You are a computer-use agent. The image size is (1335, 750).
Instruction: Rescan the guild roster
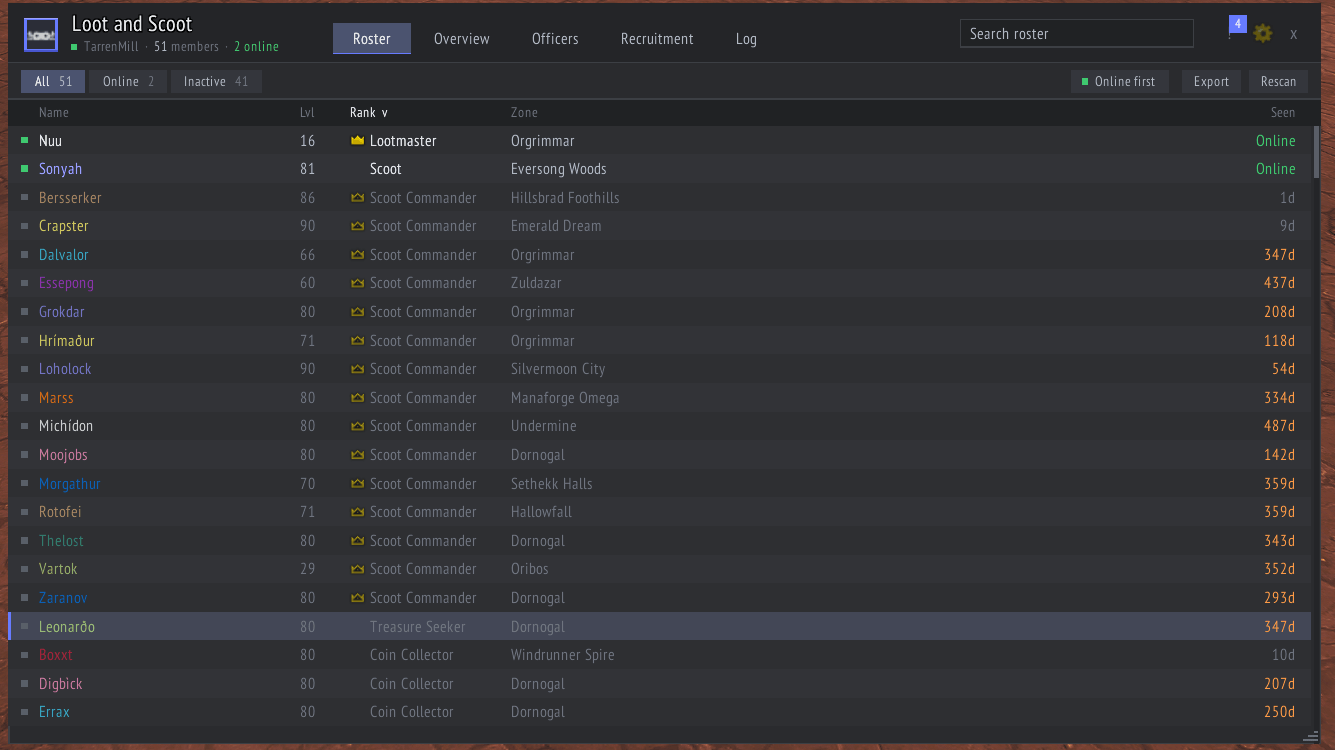pos(1278,82)
